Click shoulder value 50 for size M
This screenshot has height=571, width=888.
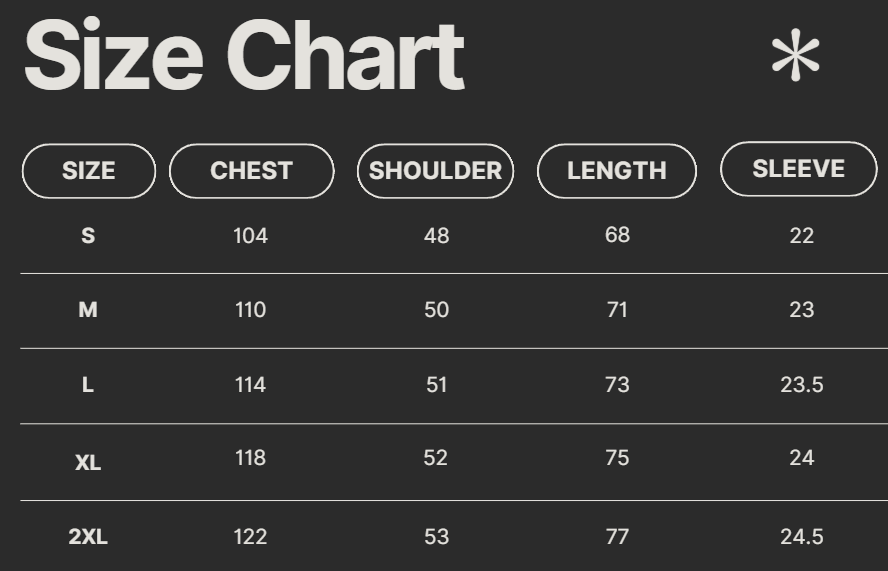pos(436,310)
